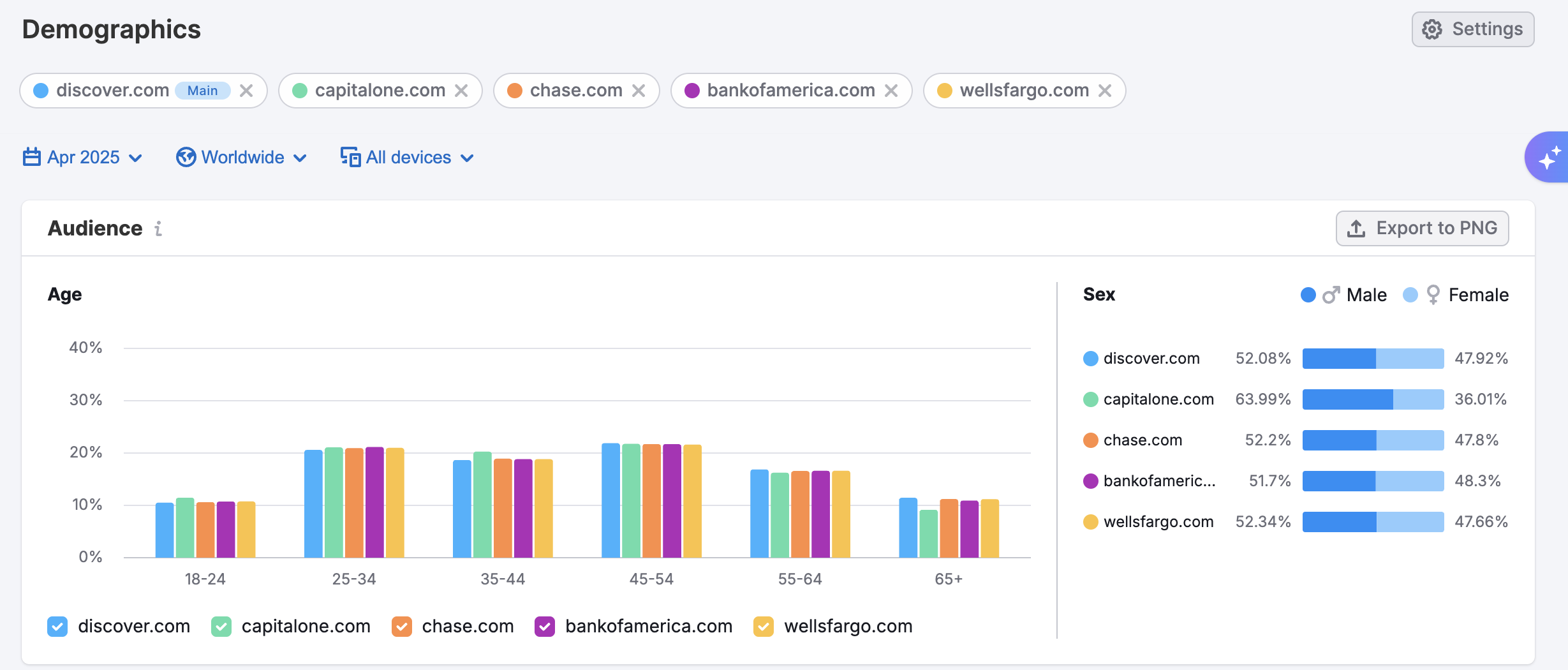
Task: Expand the Worldwide region dropdown
Action: [x=242, y=157]
